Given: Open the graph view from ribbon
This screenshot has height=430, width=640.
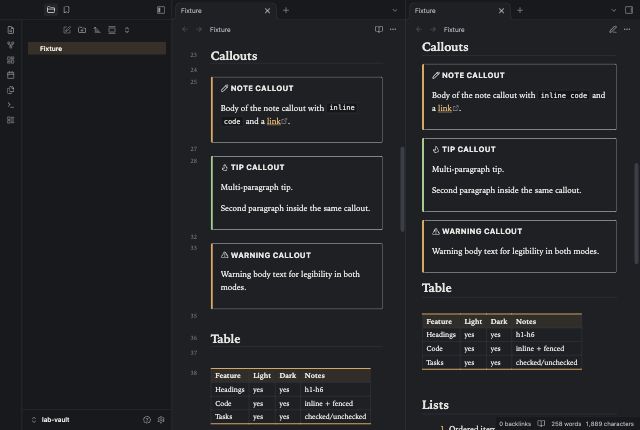Looking at the screenshot, I should click(x=11, y=45).
